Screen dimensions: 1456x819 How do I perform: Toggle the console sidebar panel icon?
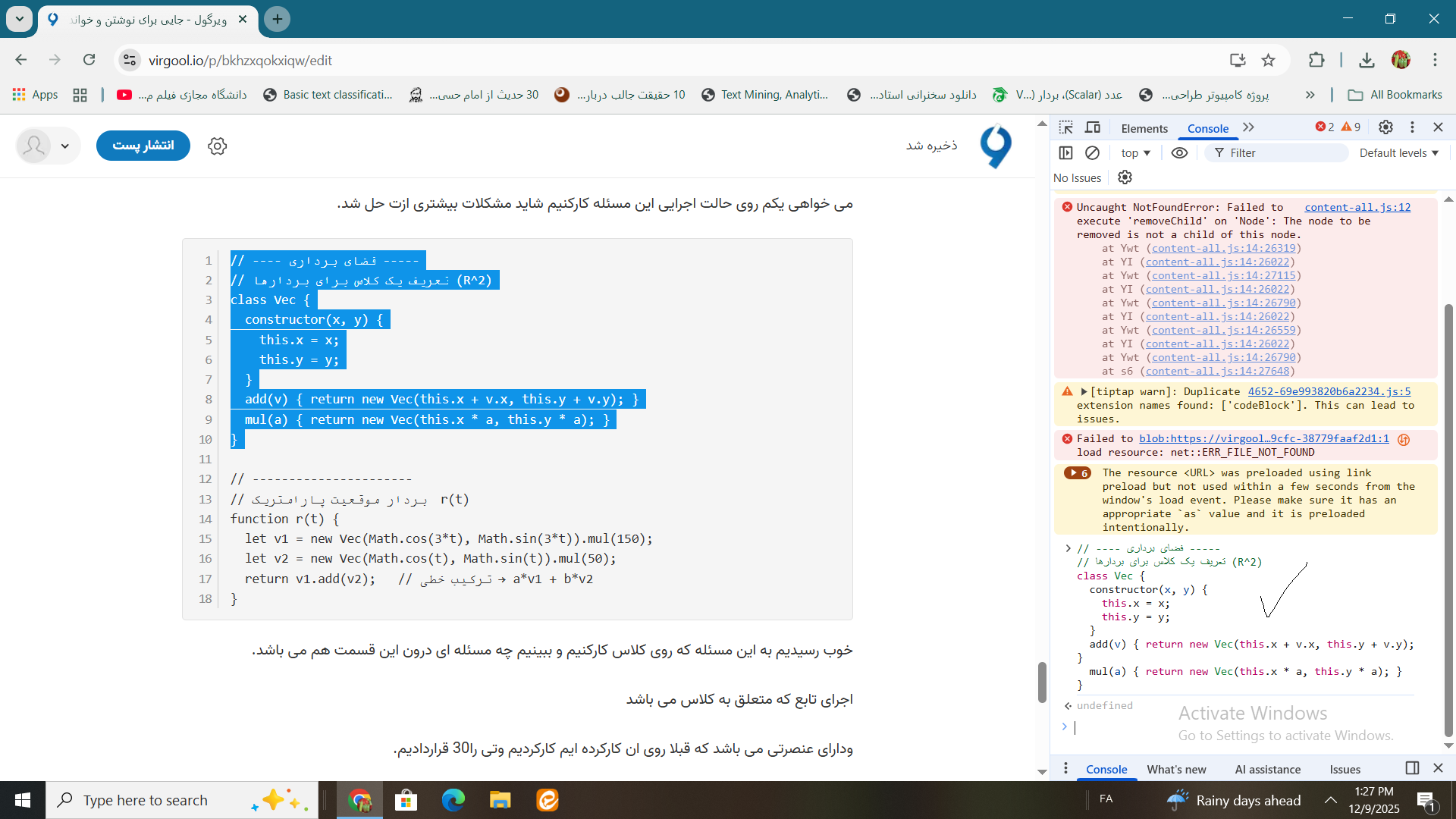coord(1065,152)
